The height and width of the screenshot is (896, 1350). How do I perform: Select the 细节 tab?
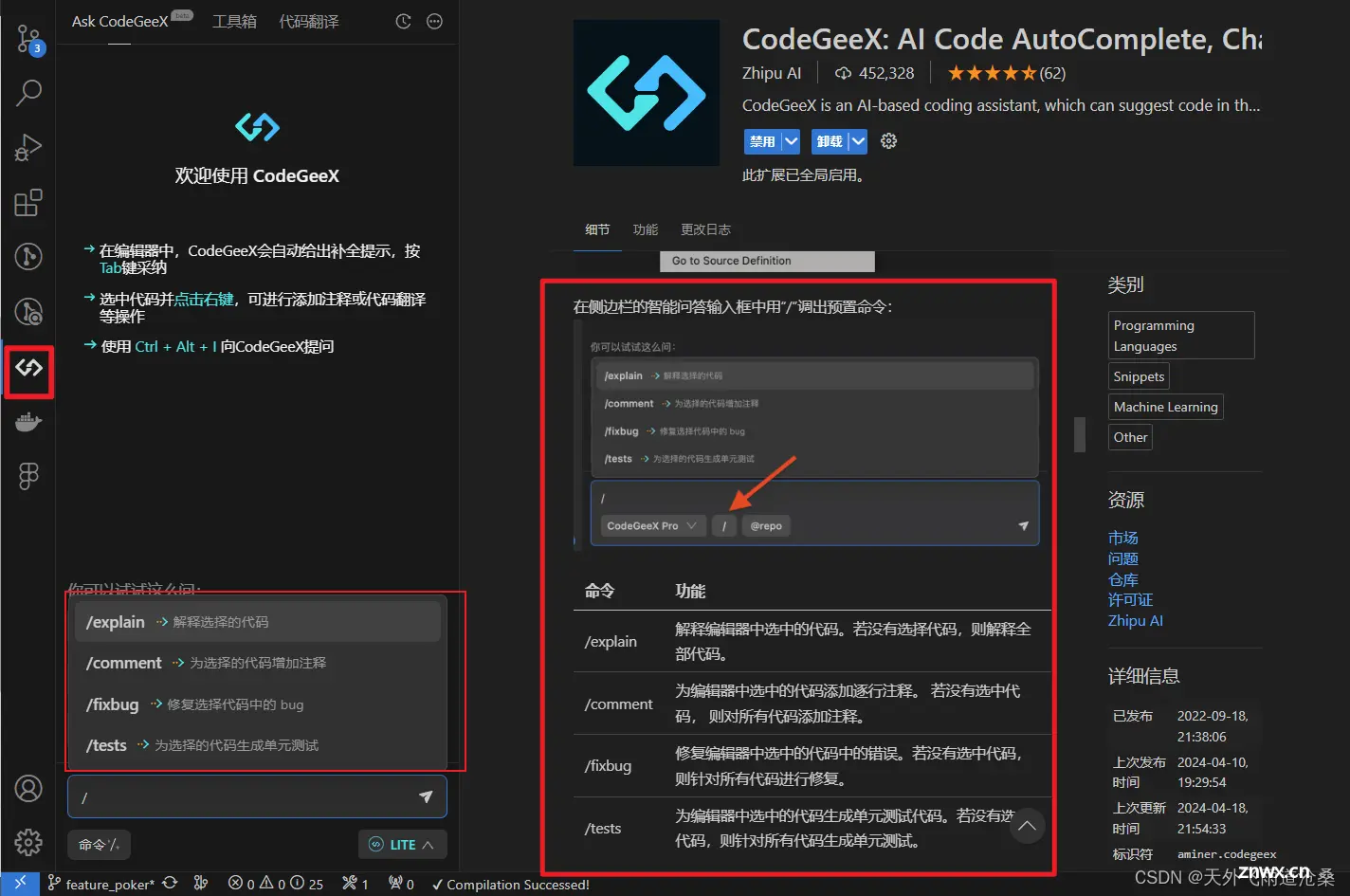597,229
